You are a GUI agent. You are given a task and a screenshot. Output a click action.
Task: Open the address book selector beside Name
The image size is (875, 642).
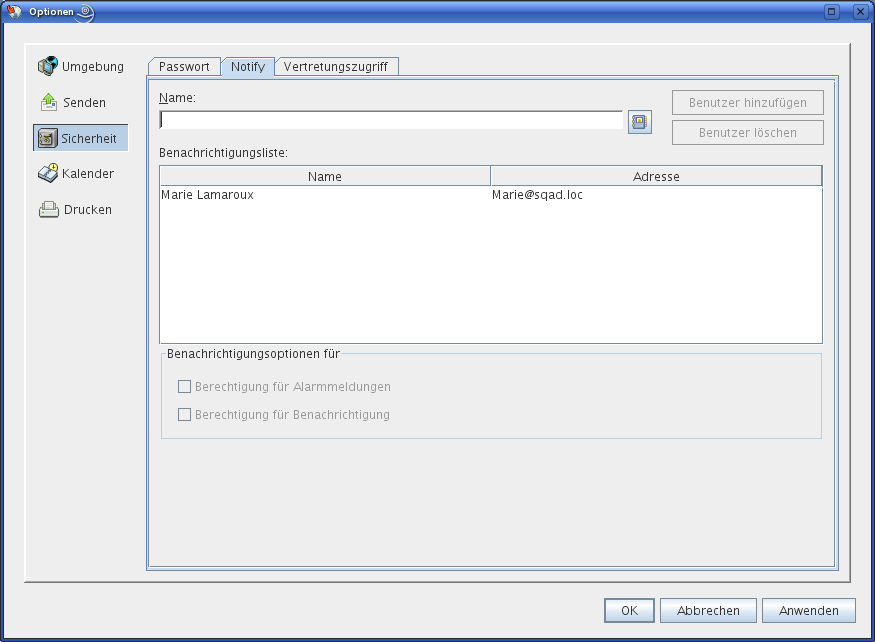click(x=639, y=121)
